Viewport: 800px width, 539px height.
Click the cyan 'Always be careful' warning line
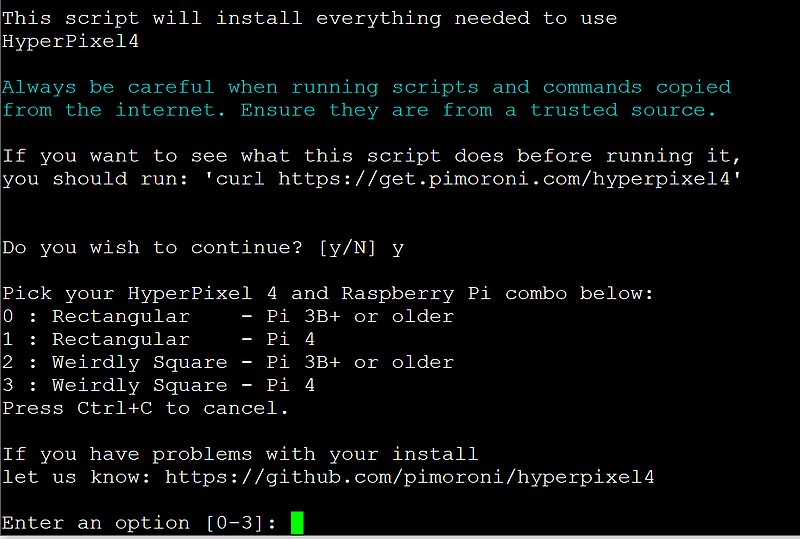point(366,87)
